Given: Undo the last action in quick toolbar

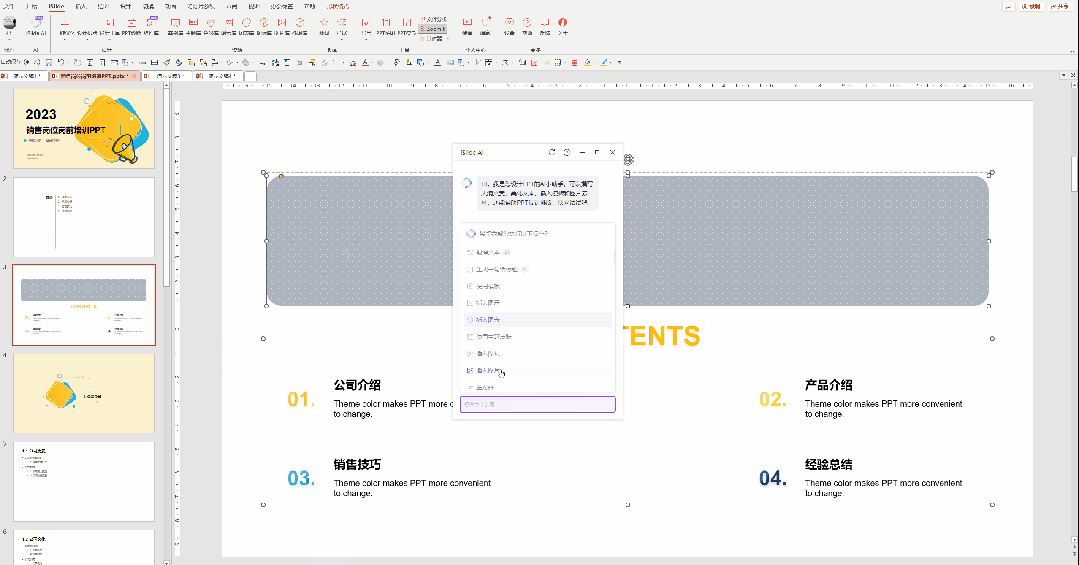Looking at the screenshot, I should point(61,63).
